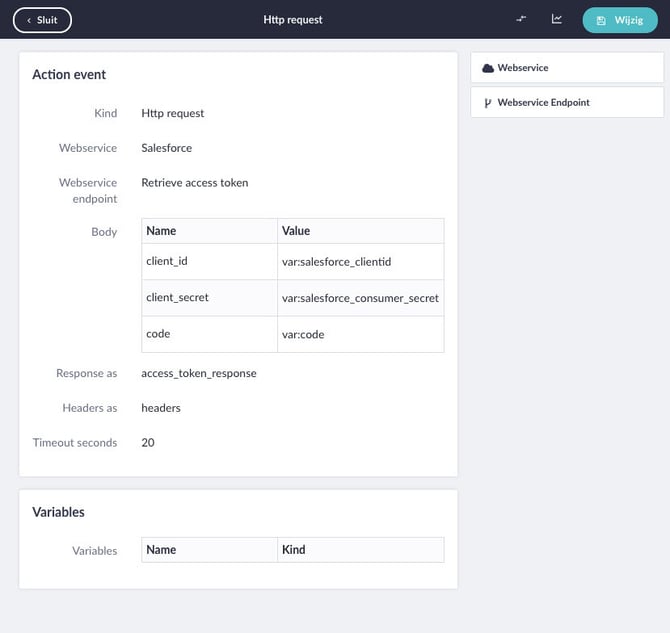This screenshot has height=633, width=670.
Task: Select the client_id body row
Action: coord(293,262)
